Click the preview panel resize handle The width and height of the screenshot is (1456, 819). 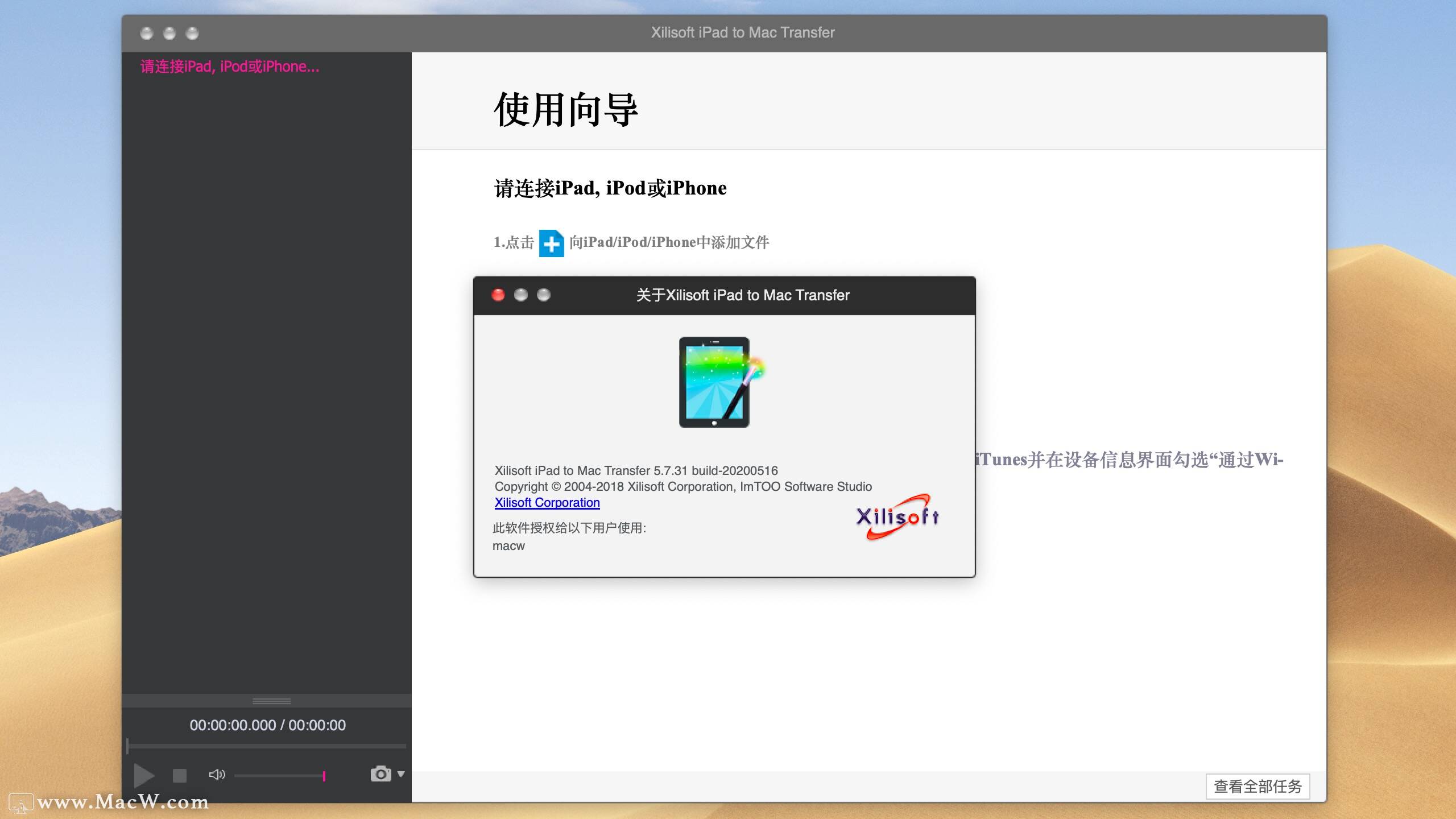point(271,701)
